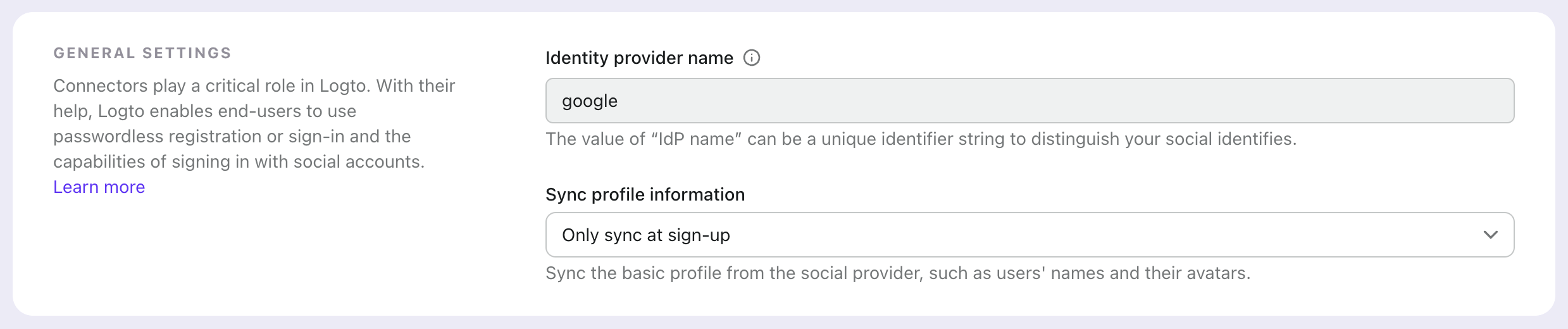Open the Learn more link
Viewport: 1568px width, 329px height.
point(99,187)
